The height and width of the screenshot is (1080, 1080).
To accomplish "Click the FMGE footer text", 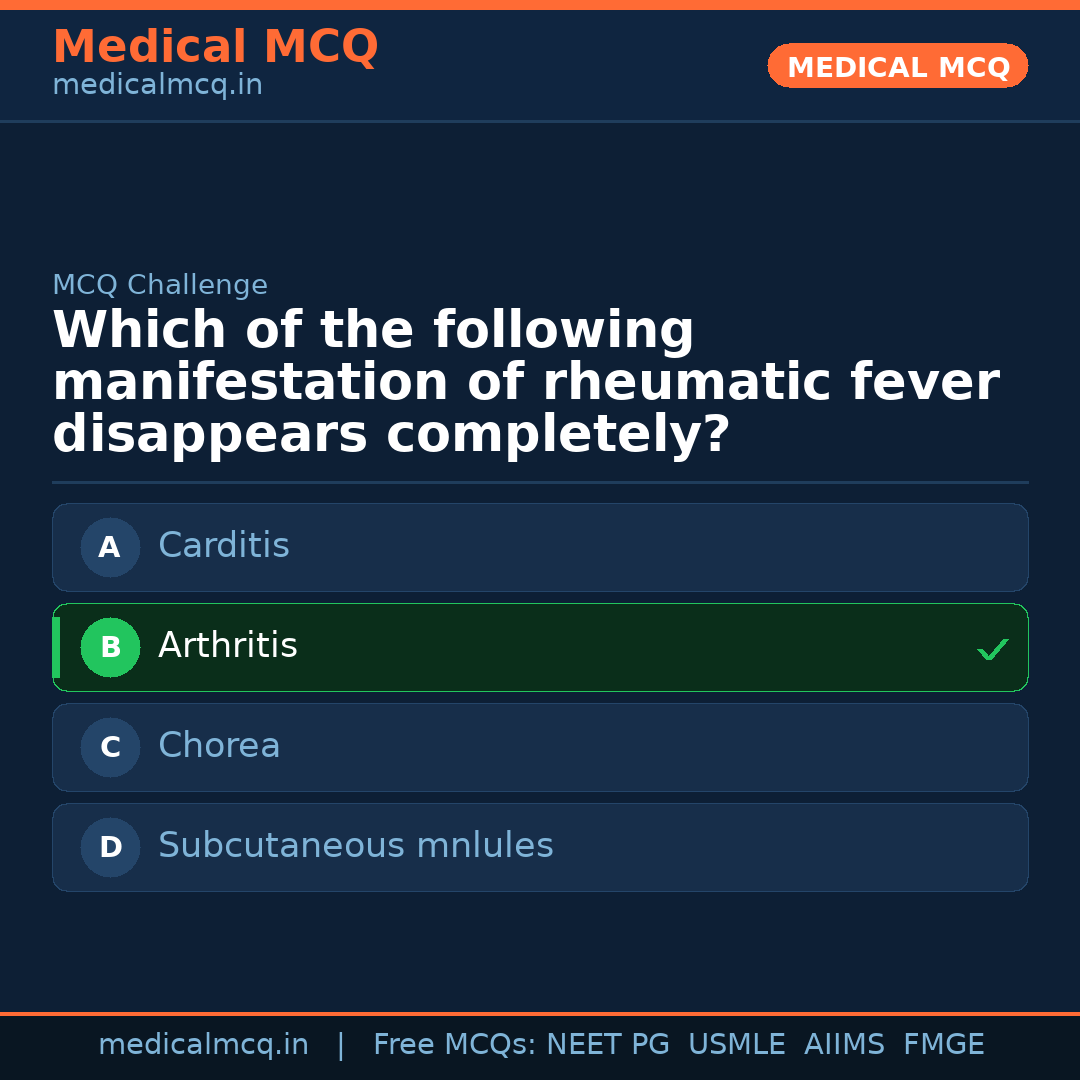I will click(x=944, y=1045).
